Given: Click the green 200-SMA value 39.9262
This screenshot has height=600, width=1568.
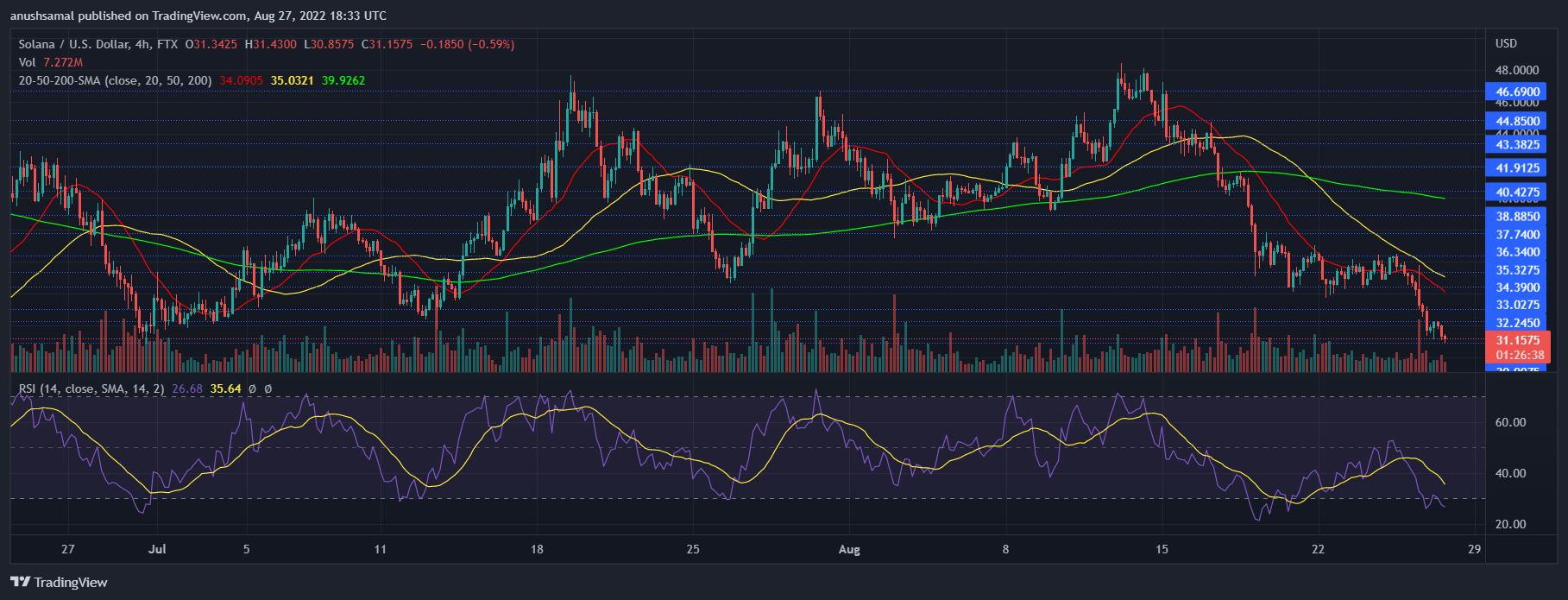Looking at the screenshot, I should point(343,80).
